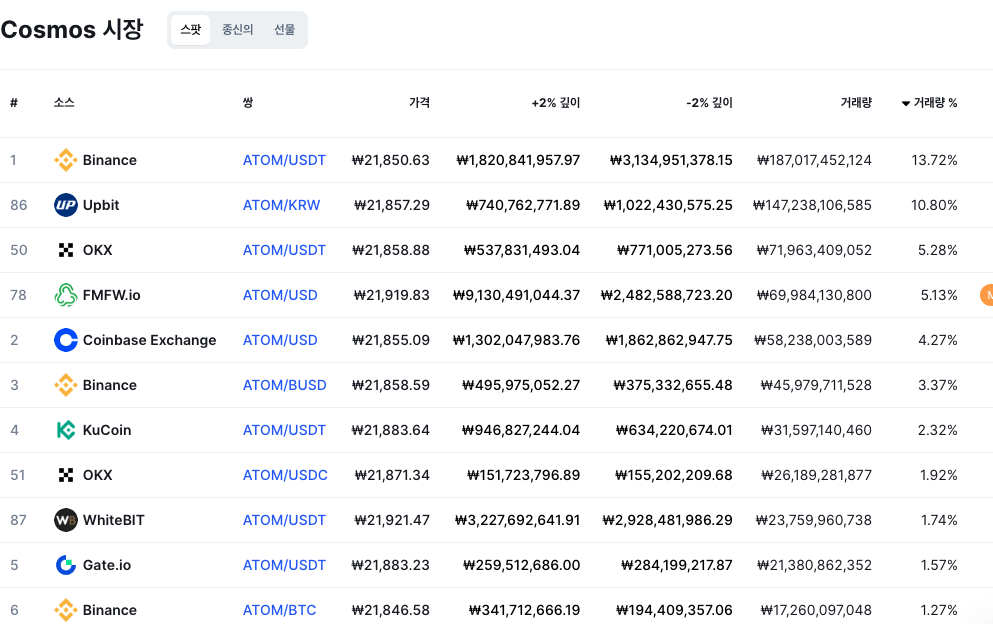The image size is (993, 624).
Task: Select rank number 78
Action: [x=18, y=295]
